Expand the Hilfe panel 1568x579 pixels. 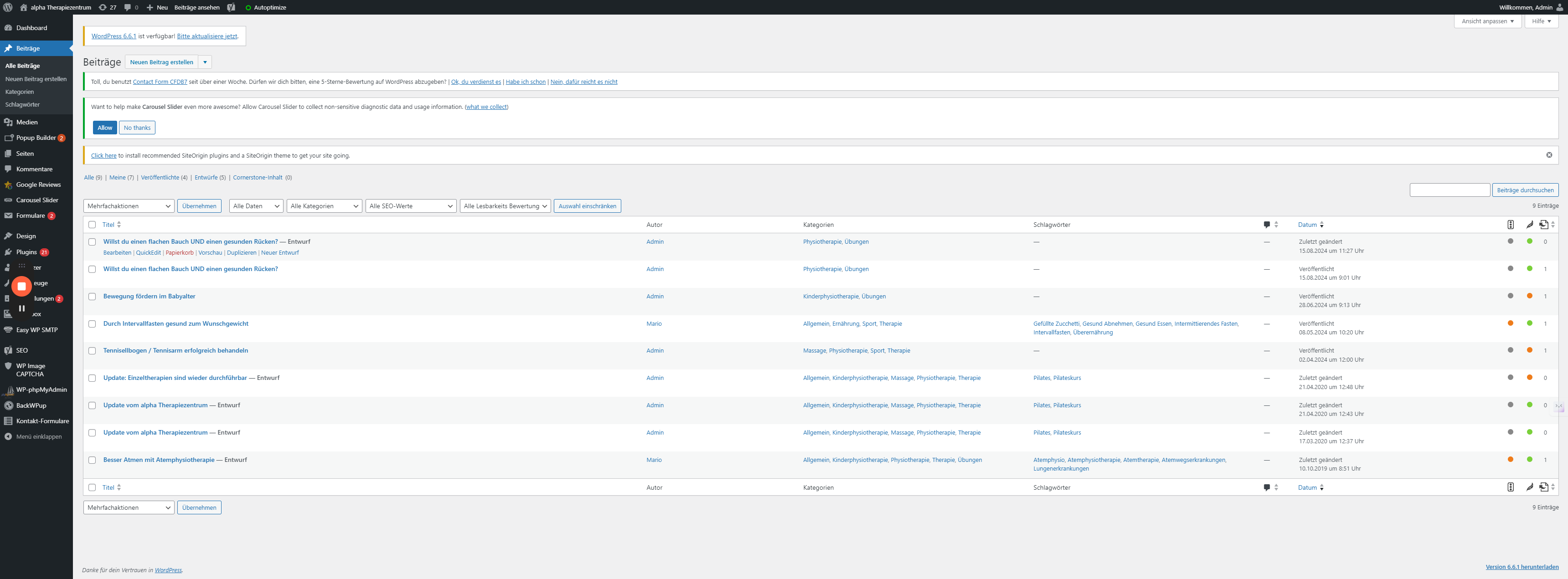tap(1541, 21)
